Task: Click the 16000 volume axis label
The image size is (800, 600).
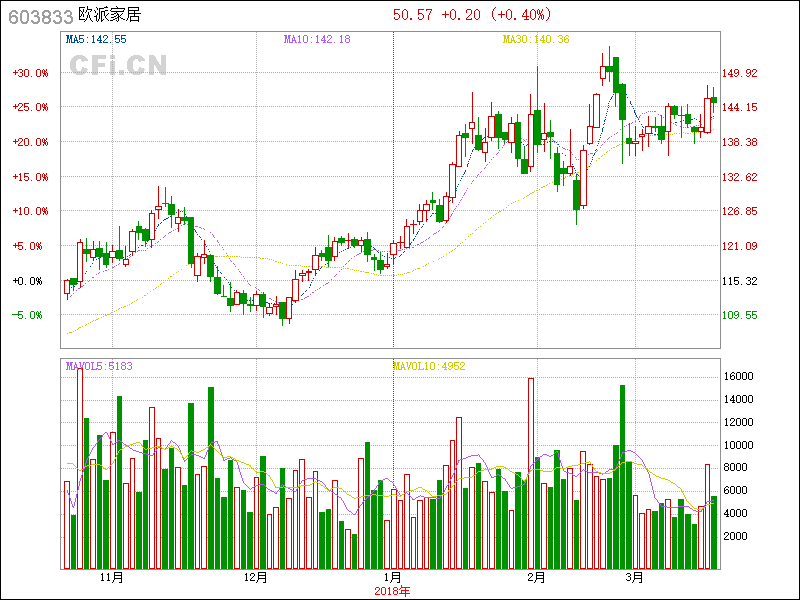Action: (739, 377)
